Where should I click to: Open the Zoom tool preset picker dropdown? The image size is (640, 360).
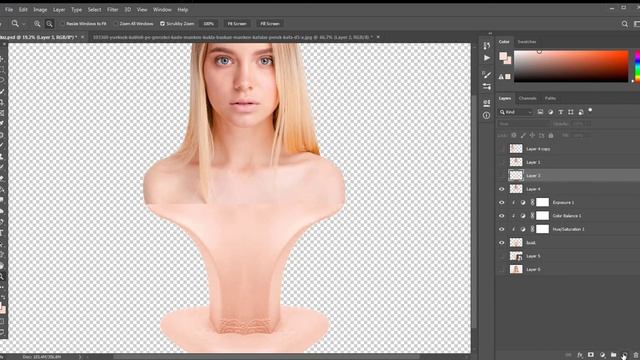pos(24,24)
